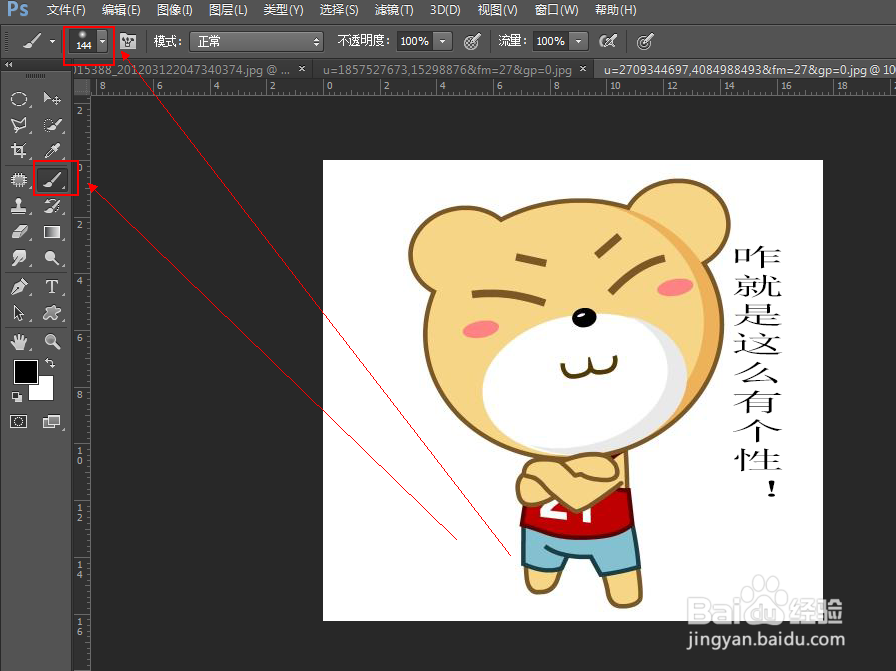
Task: Select the Dodge tool
Action: (52, 258)
